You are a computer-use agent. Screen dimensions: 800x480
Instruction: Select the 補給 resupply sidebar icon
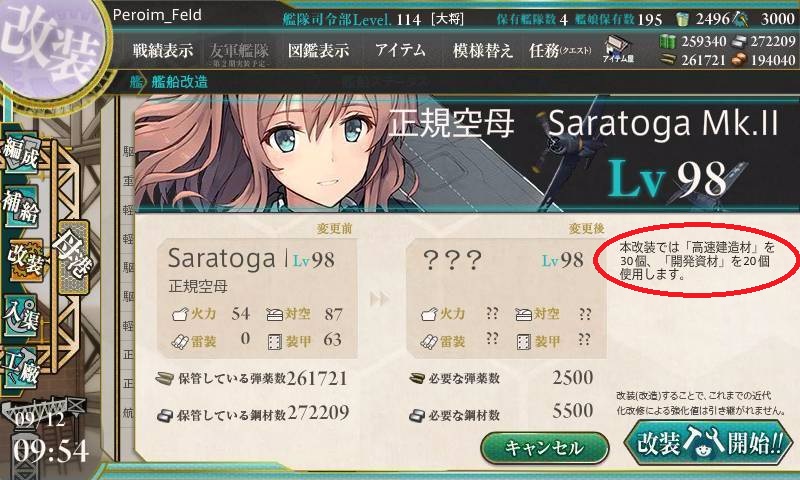point(21,206)
